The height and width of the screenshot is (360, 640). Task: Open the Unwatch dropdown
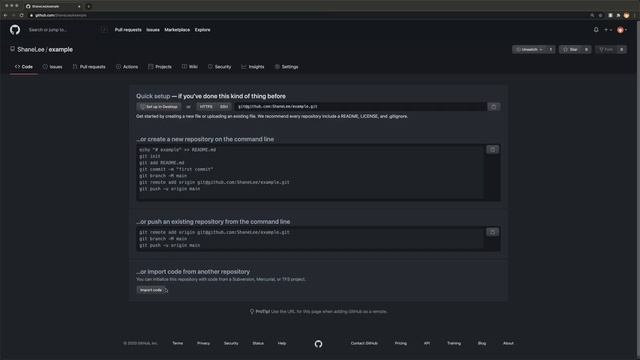click(529, 49)
